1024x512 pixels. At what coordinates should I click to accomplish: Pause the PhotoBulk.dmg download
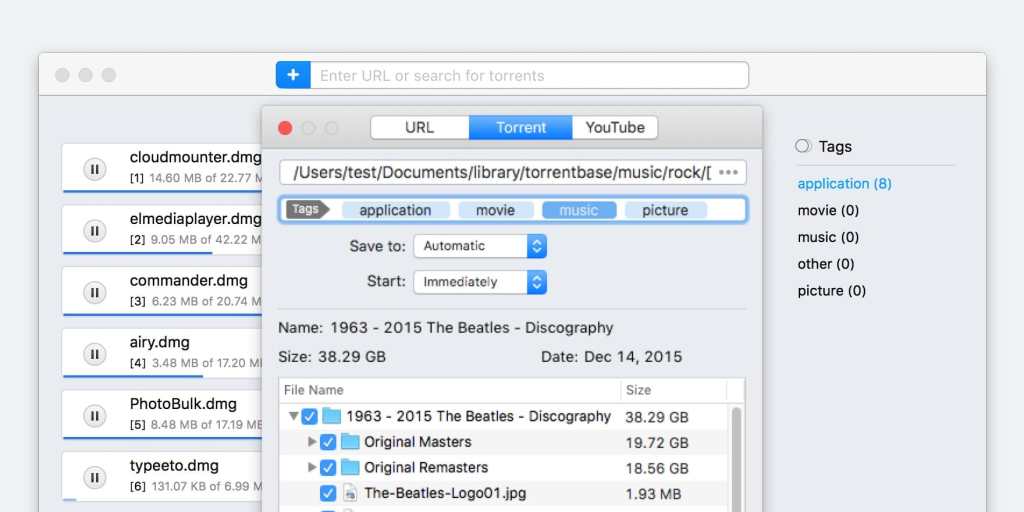(x=94, y=416)
